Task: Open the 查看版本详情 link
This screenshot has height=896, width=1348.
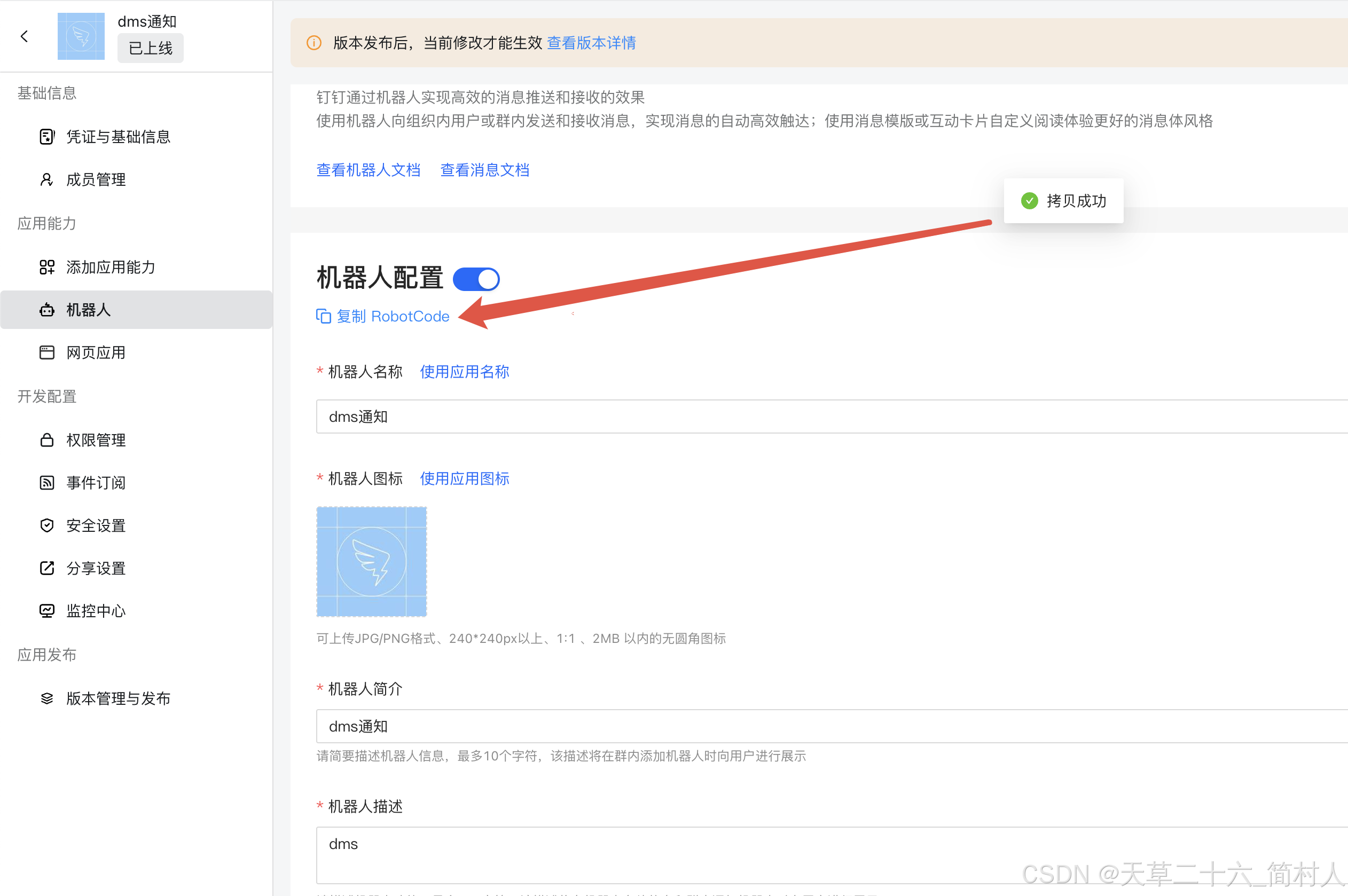Action: click(591, 43)
